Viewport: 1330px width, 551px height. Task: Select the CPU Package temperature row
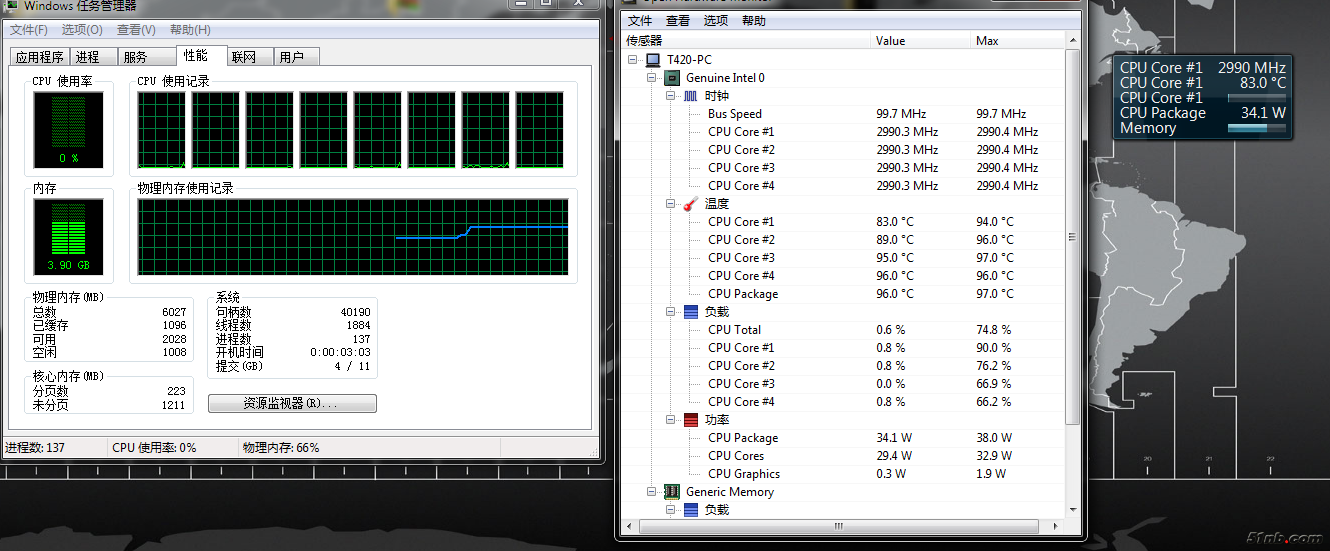click(743, 294)
